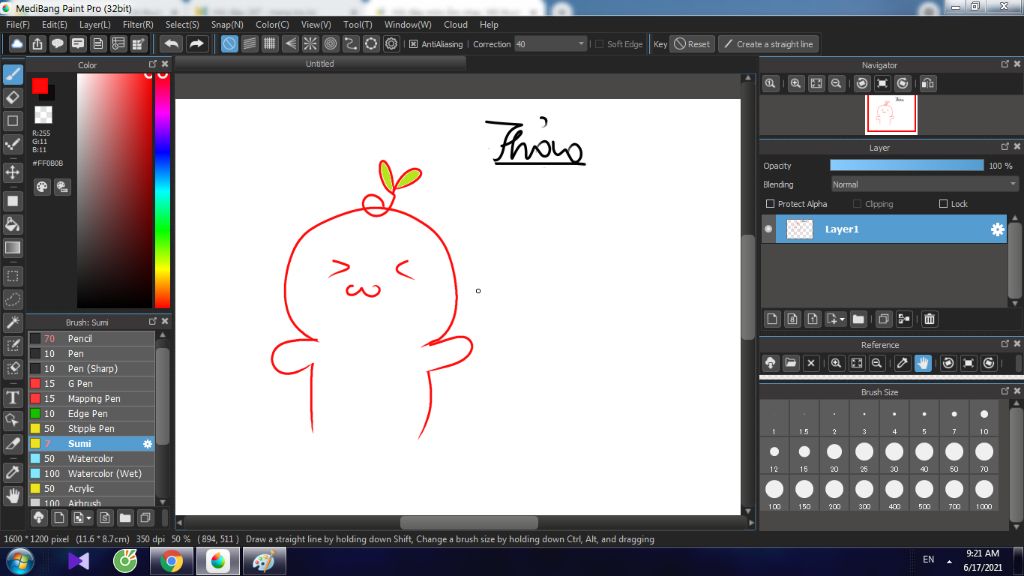
Task: Switch to the Untitled canvas tab
Action: pos(320,64)
